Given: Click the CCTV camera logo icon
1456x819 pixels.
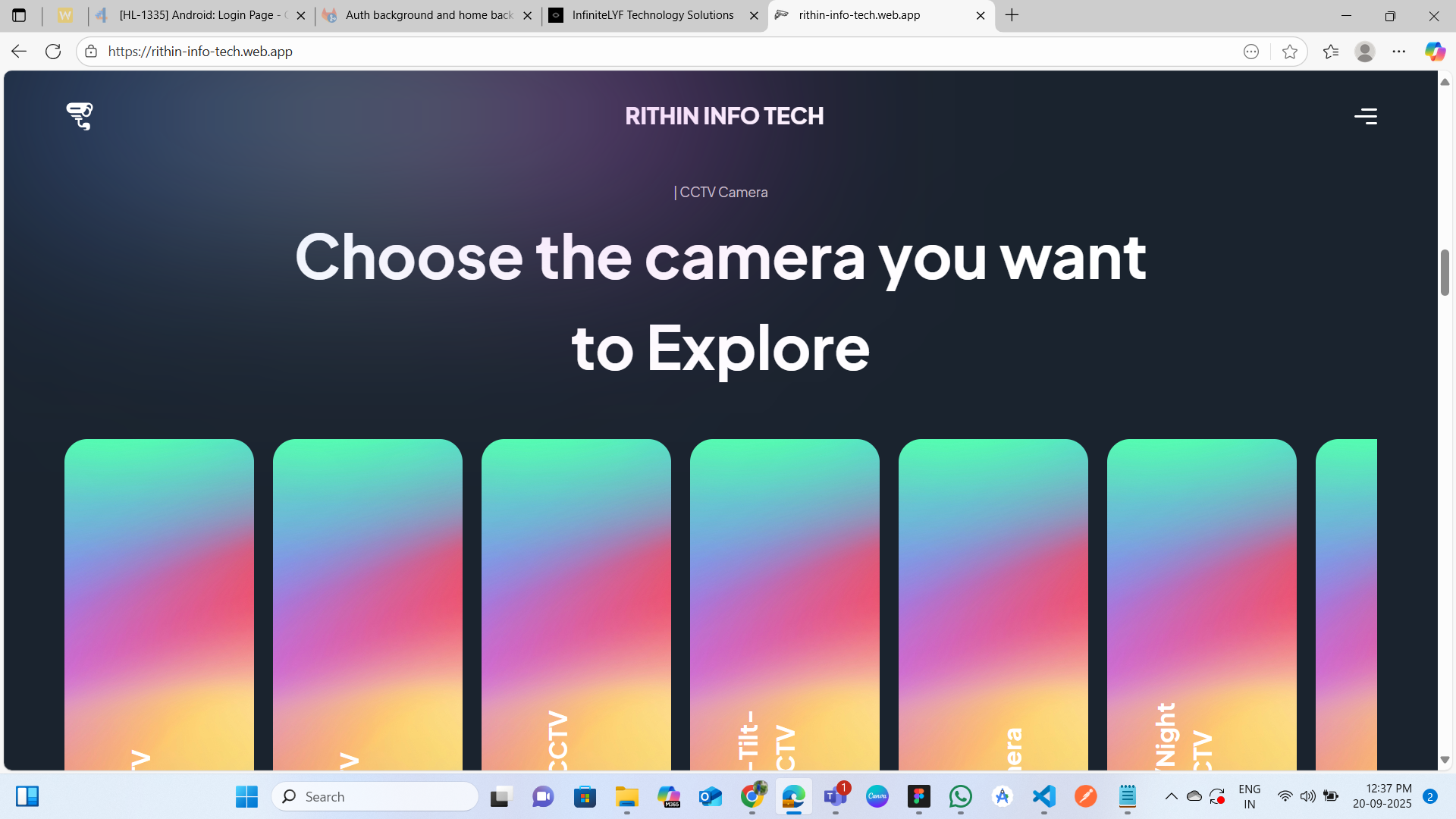Looking at the screenshot, I should [x=79, y=116].
